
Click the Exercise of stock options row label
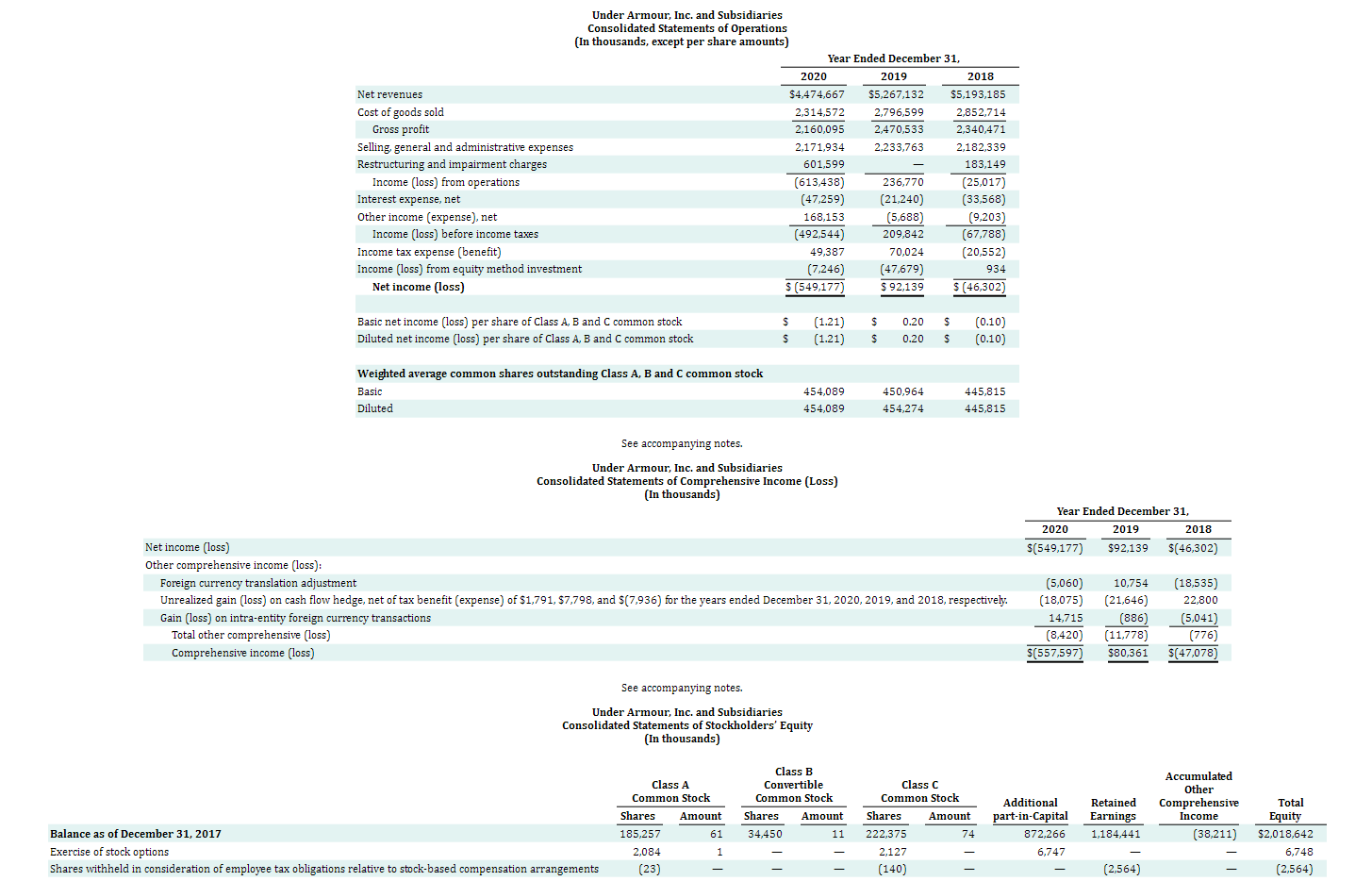[x=108, y=852]
